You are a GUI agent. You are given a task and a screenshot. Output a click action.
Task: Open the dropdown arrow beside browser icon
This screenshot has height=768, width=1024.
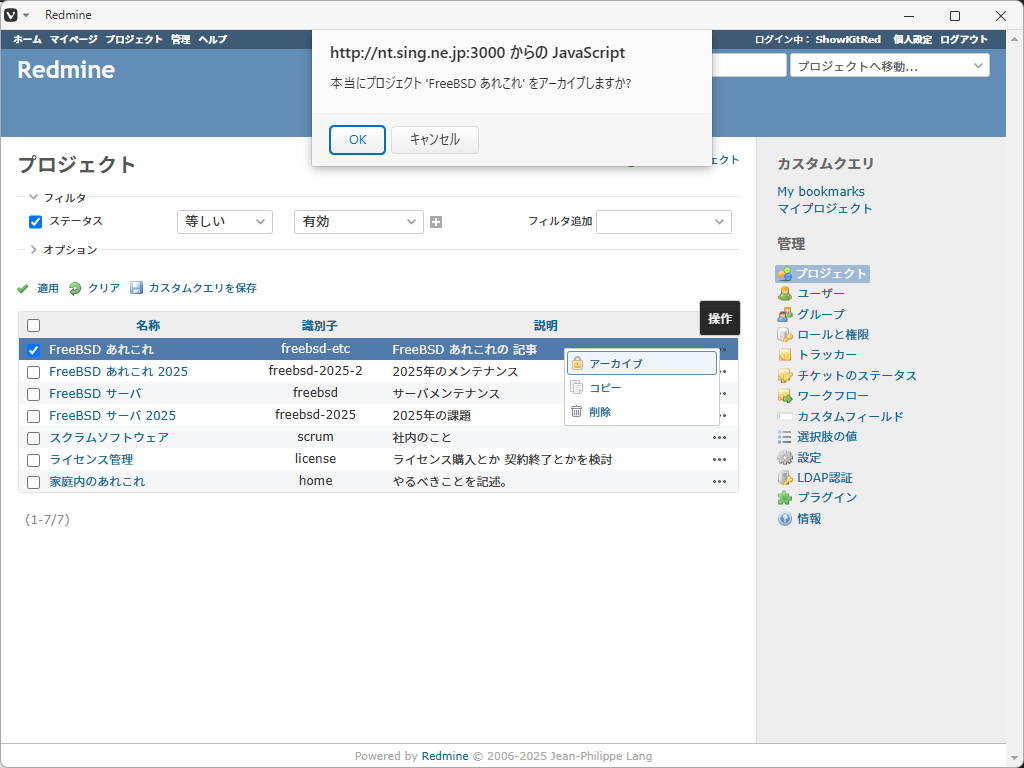coord(26,15)
